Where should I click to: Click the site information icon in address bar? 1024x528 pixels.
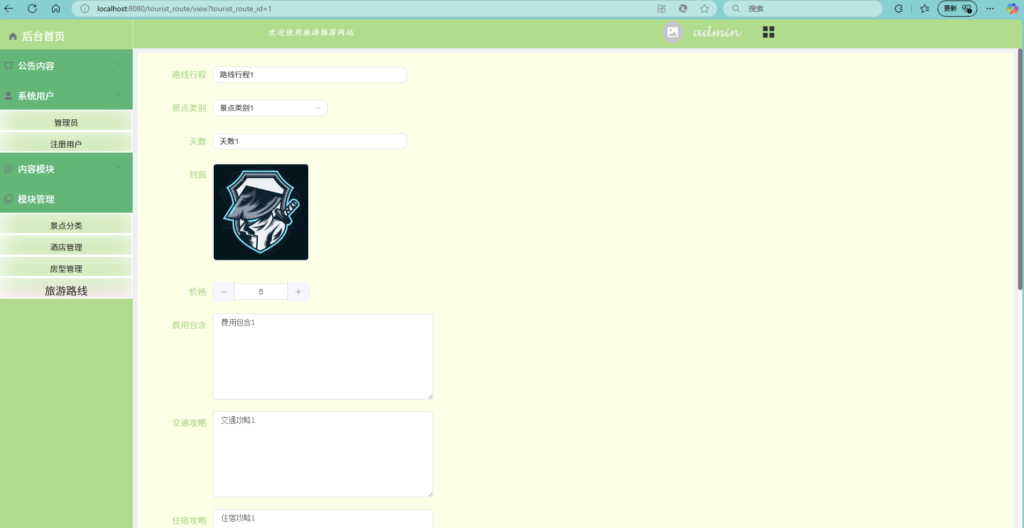tap(84, 8)
